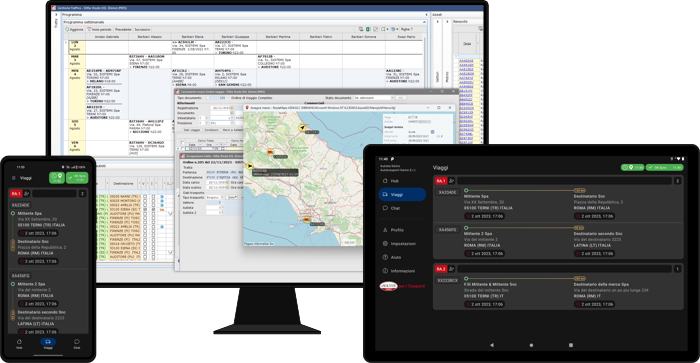Click the yellow arrow truck marker on map

[302, 128]
